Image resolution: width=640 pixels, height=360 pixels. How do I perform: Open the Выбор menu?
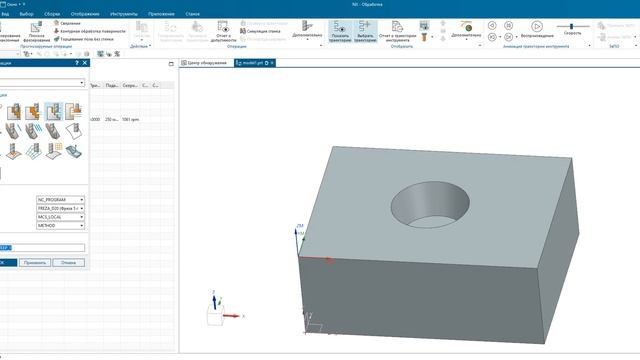coord(27,13)
